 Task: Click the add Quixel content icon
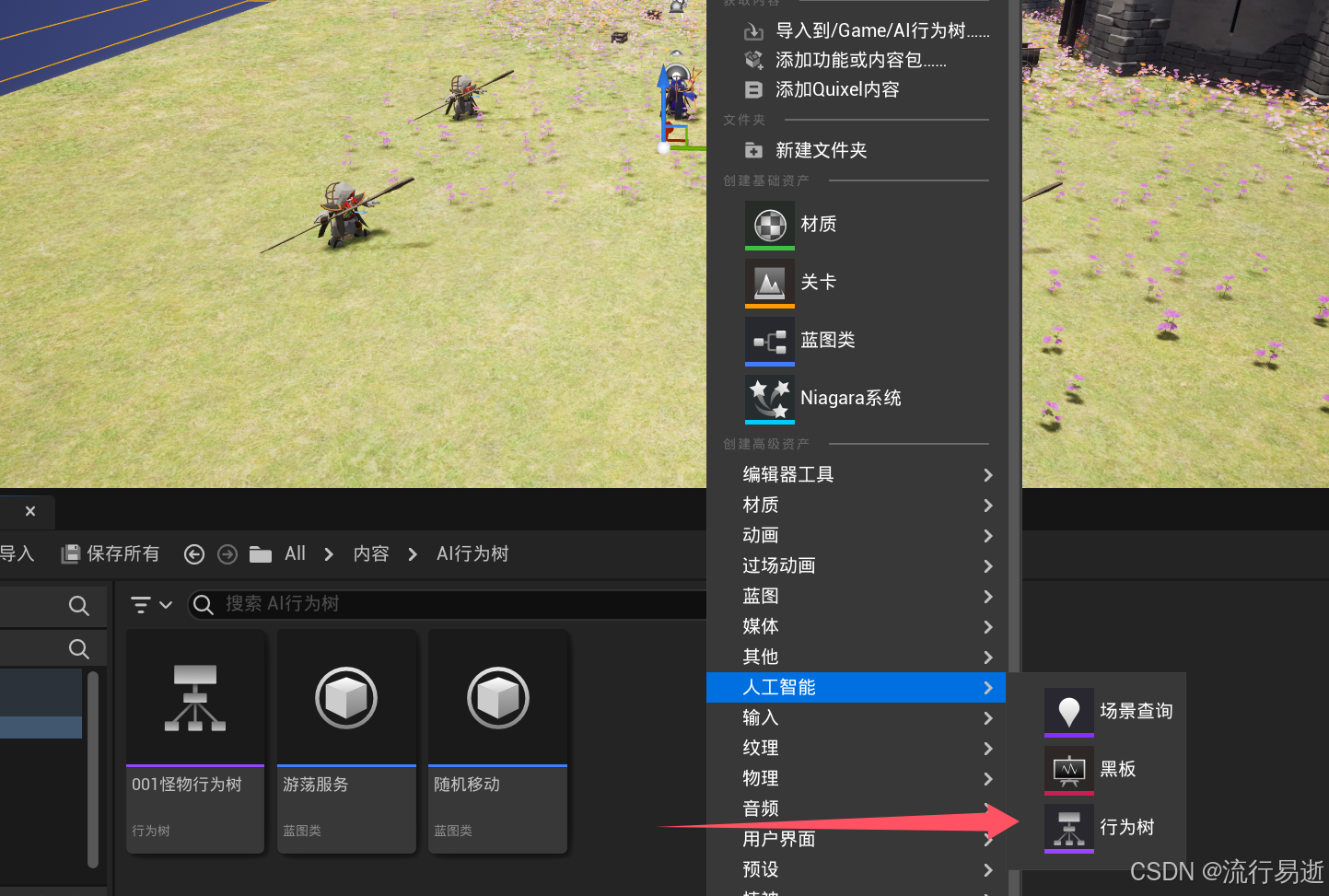(753, 90)
